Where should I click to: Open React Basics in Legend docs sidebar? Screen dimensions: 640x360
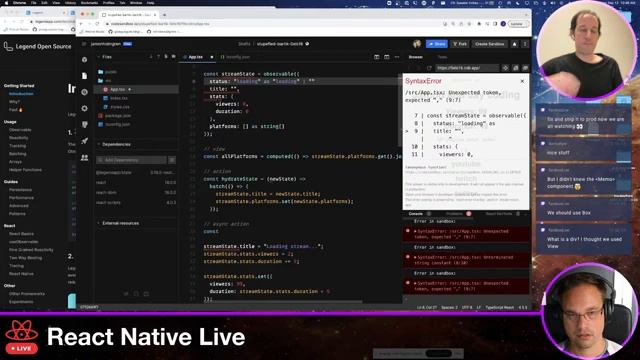21,234
